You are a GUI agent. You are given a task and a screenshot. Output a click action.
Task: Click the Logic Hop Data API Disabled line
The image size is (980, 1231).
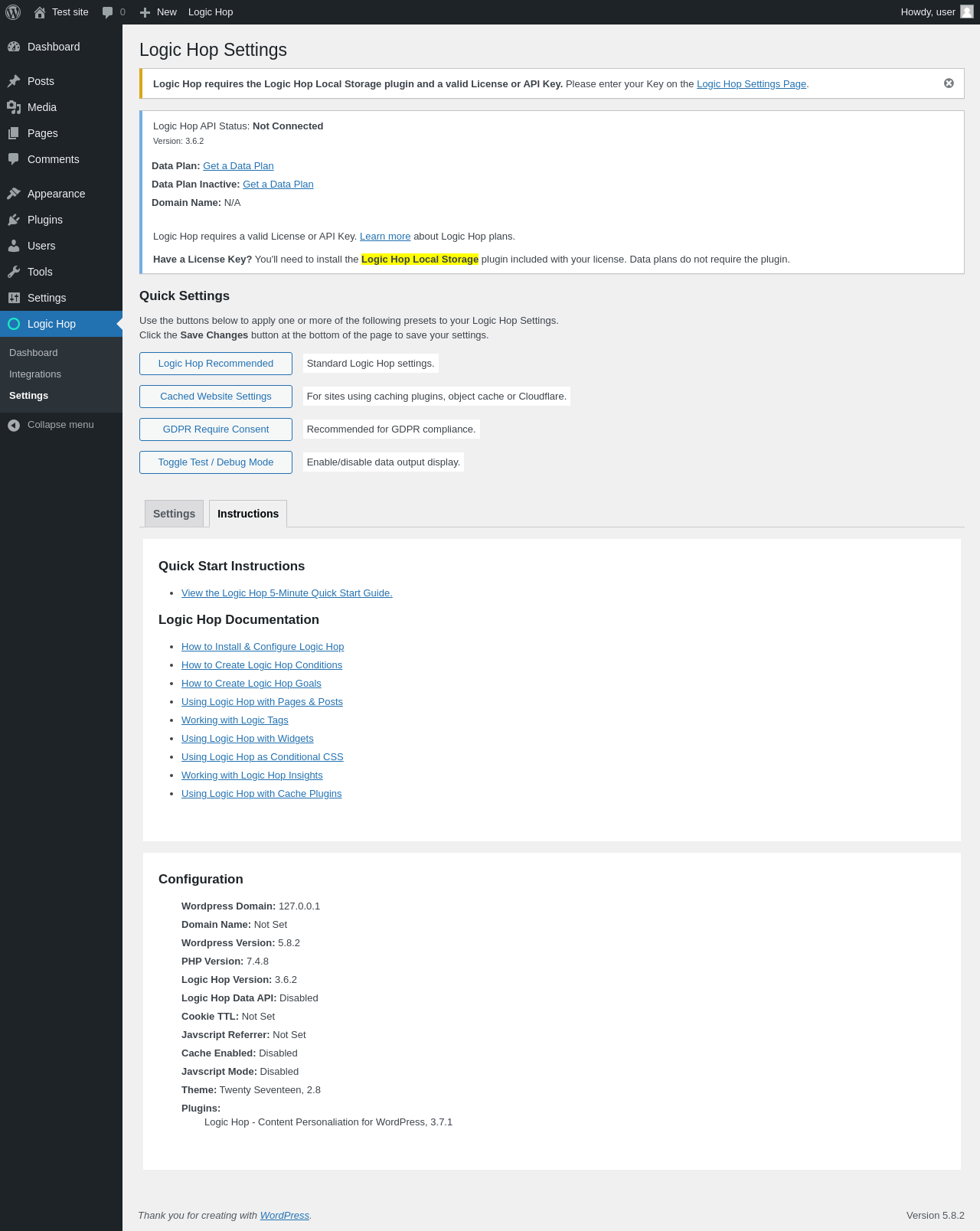pyautogui.click(x=250, y=998)
